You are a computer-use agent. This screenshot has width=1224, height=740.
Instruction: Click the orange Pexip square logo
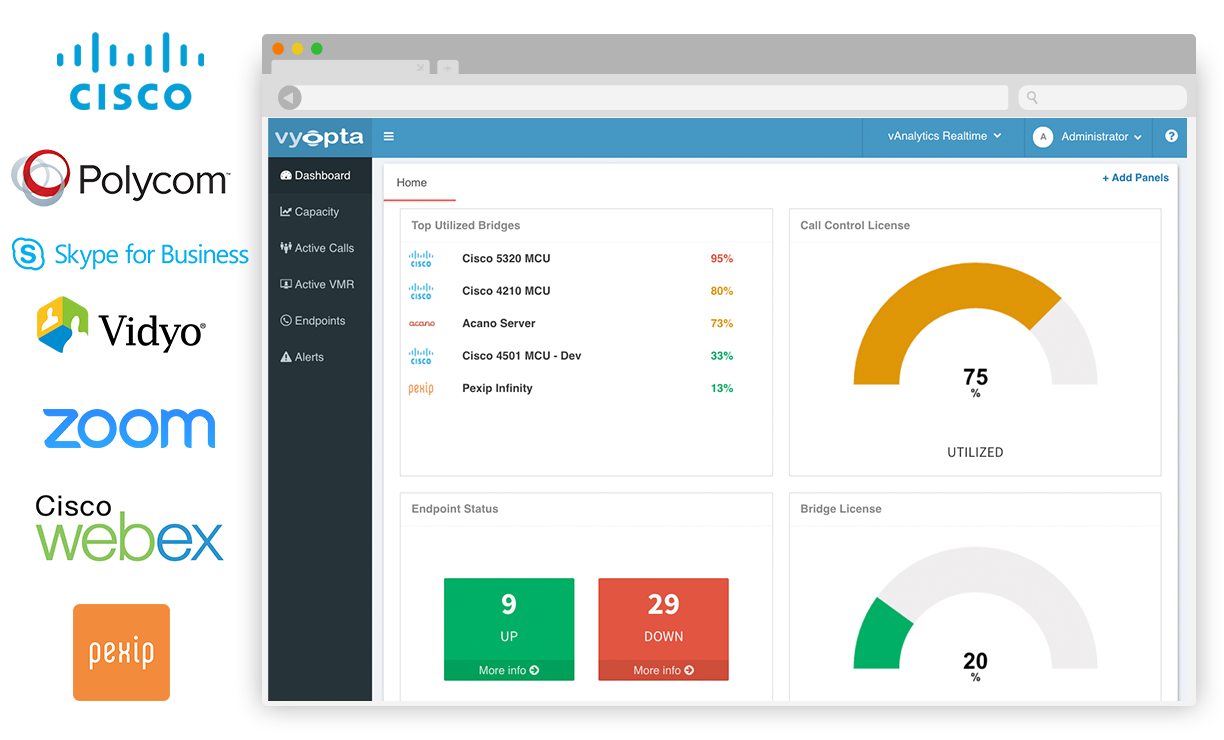[x=121, y=652]
